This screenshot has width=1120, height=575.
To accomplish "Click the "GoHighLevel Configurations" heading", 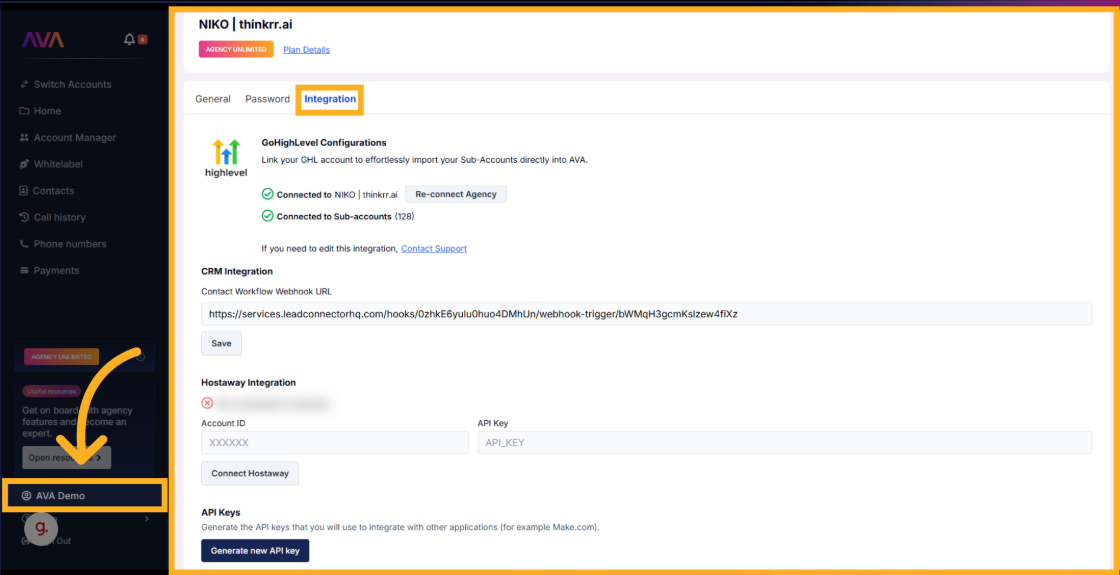I will tap(324, 143).
